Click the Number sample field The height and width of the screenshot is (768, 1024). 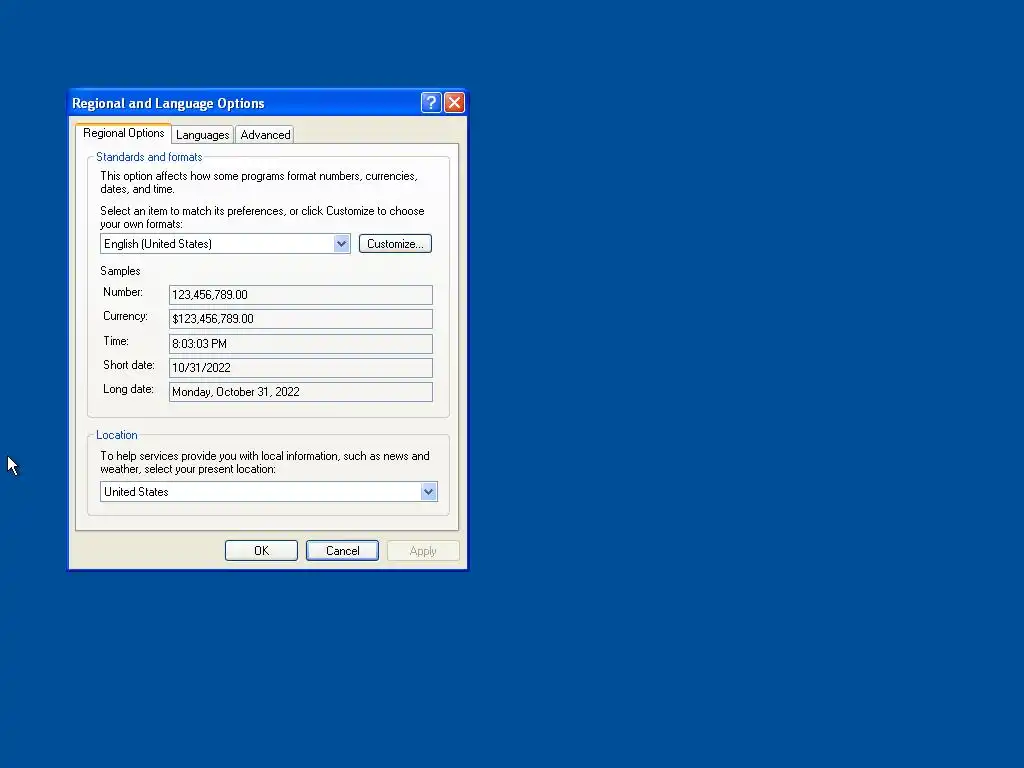pyautogui.click(x=300, y=295)
